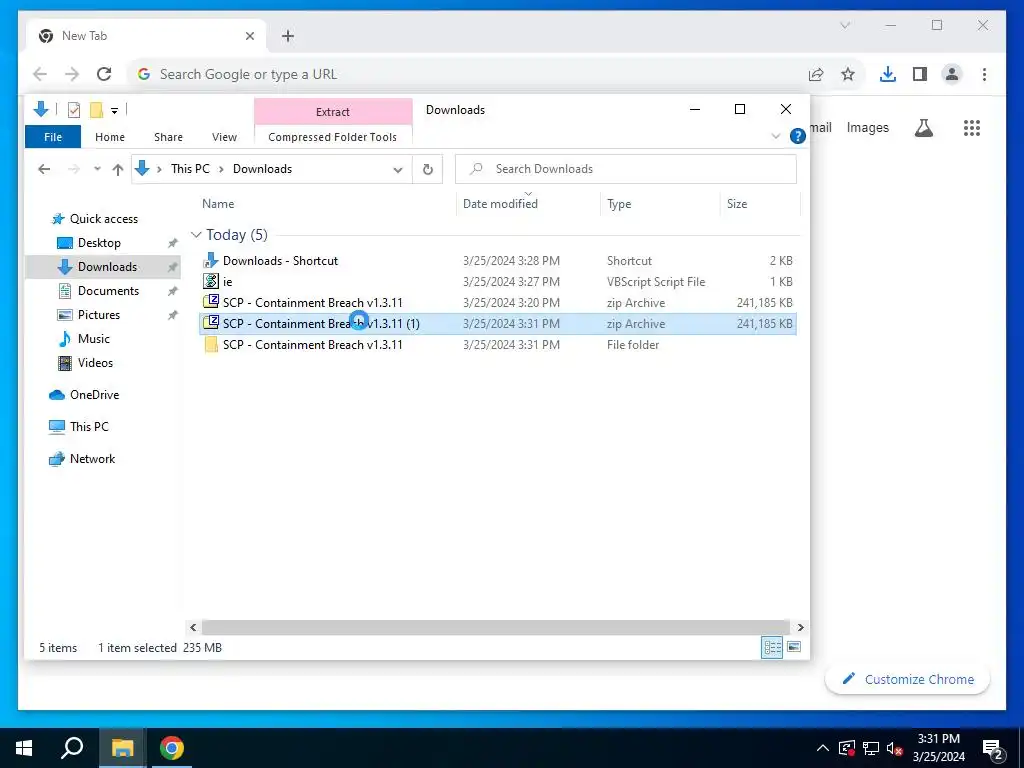1024x768 pixels.
Task: Open Music in the navigation pane
Action: [x=93, y=339]
